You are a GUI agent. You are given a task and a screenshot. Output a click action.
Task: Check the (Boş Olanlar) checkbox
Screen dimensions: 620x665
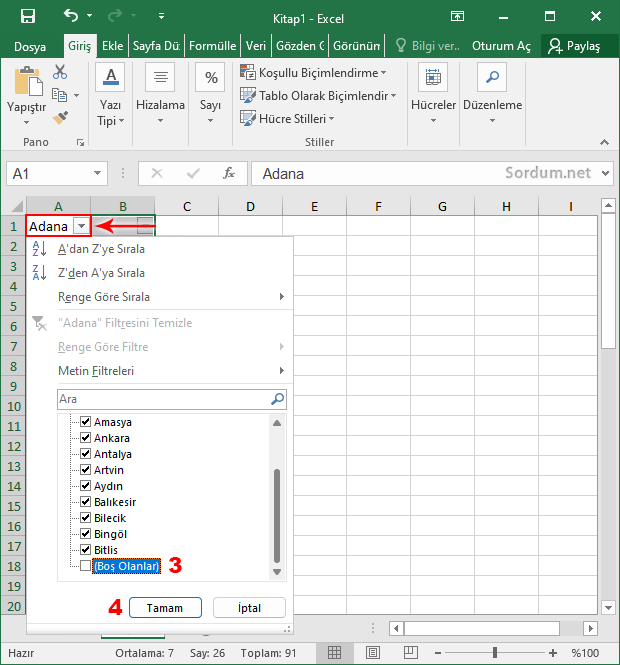click(x=85, y=566)
